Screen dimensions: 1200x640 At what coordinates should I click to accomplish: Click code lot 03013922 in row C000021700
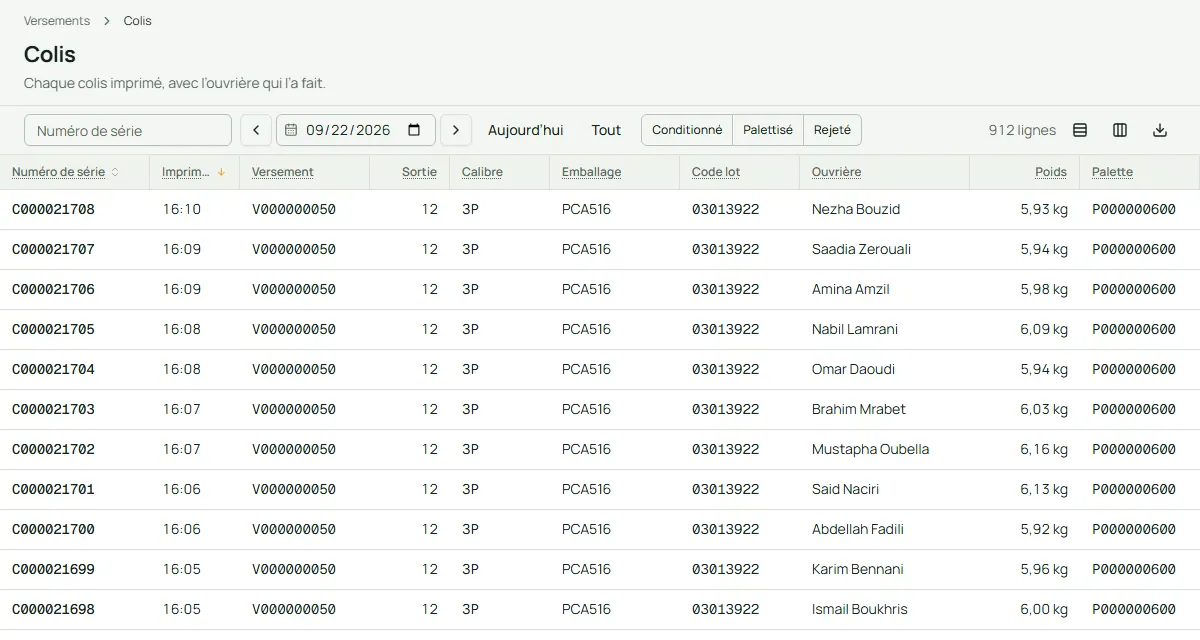726,530
